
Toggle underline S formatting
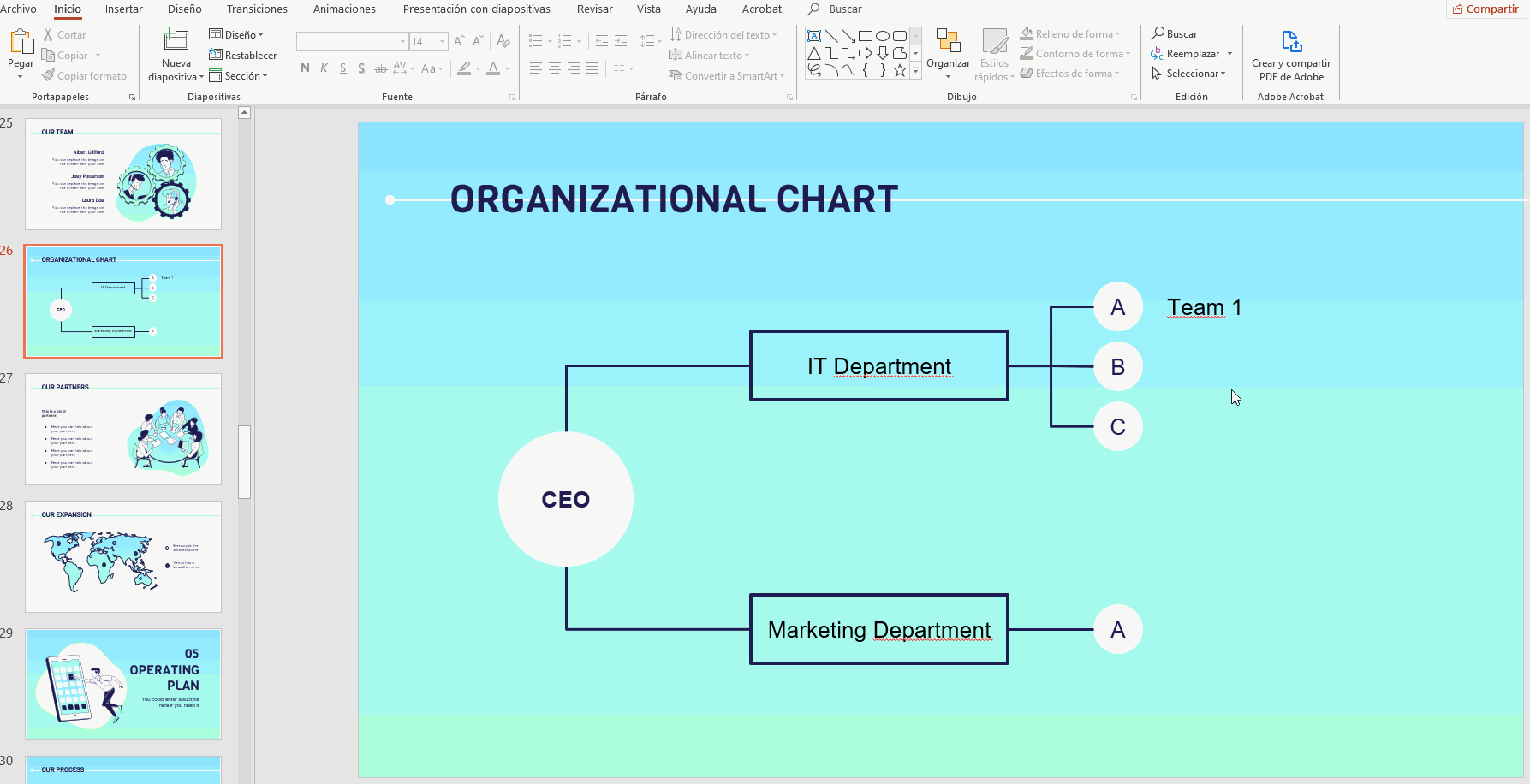pyautogui.click(x=342, y=68)
